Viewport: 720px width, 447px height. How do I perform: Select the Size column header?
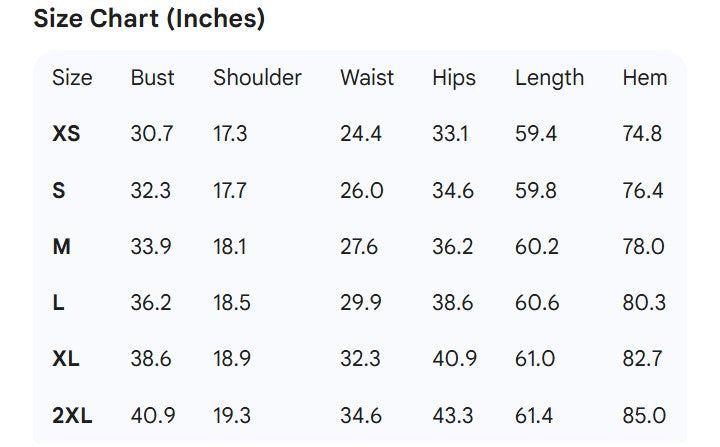pyautogui.click(x=72, y=78)
